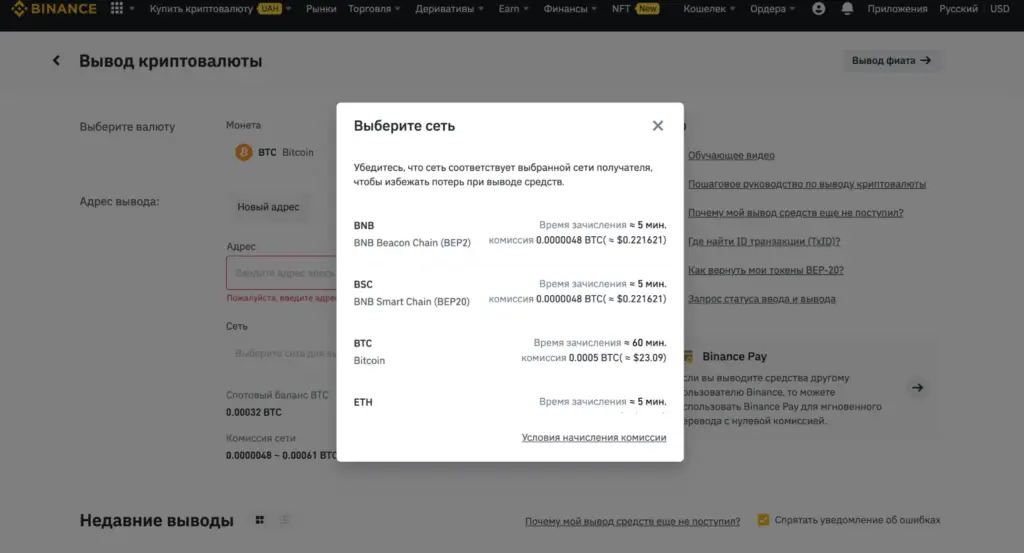Open the notifications bell icon
Image resolution: width=1024 pixels, height=553 pixels.
coord(848,9)
